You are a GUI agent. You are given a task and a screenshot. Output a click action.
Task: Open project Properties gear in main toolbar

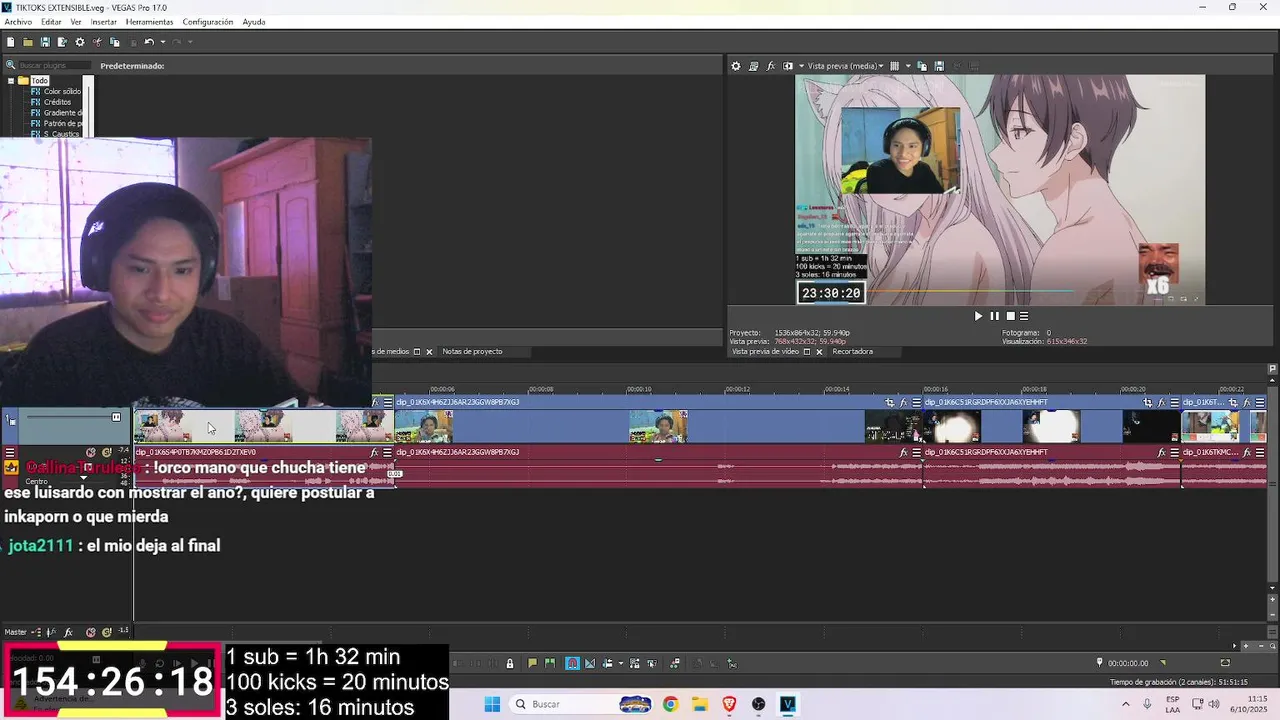click(80, 42)
